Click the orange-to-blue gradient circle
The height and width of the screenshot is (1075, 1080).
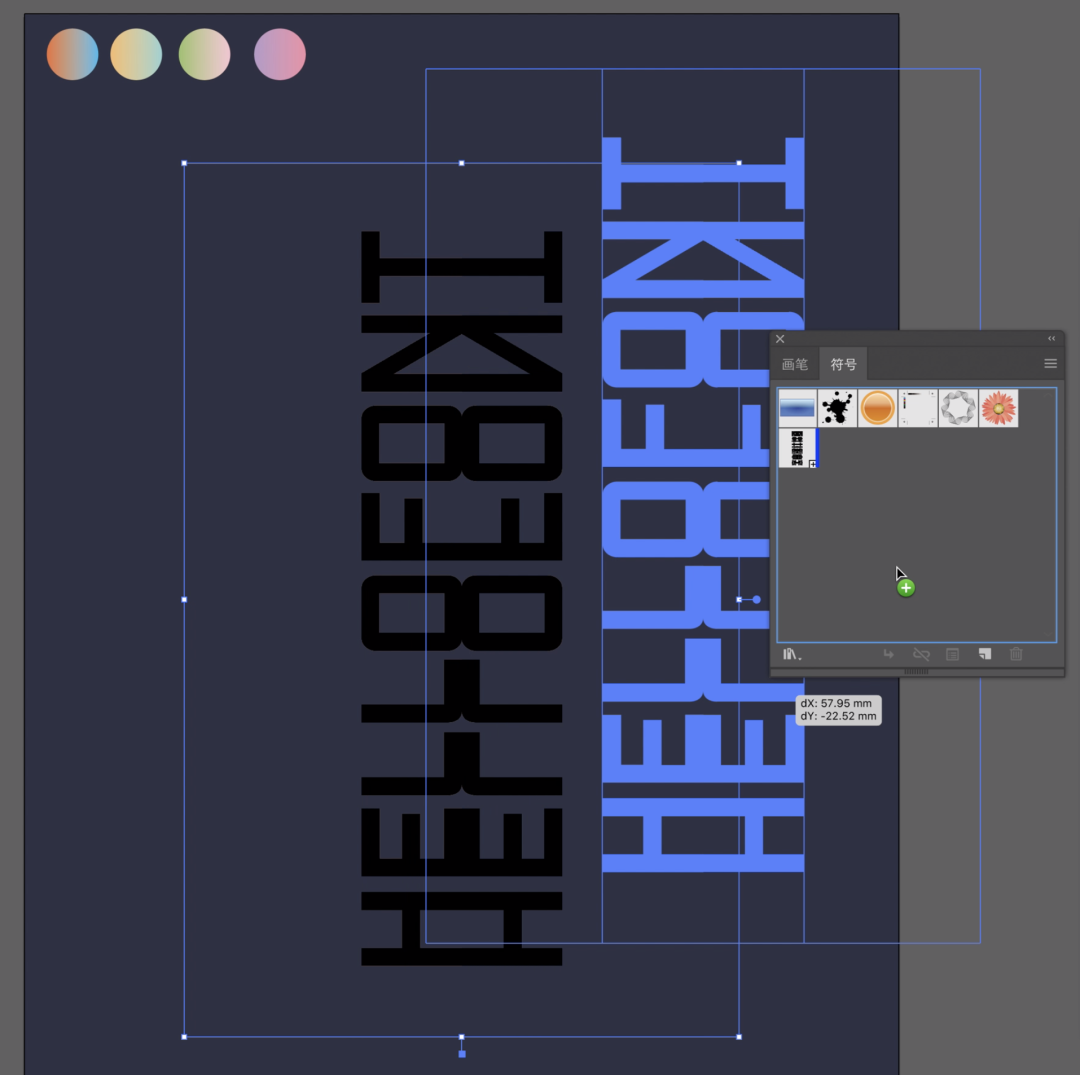72,54
